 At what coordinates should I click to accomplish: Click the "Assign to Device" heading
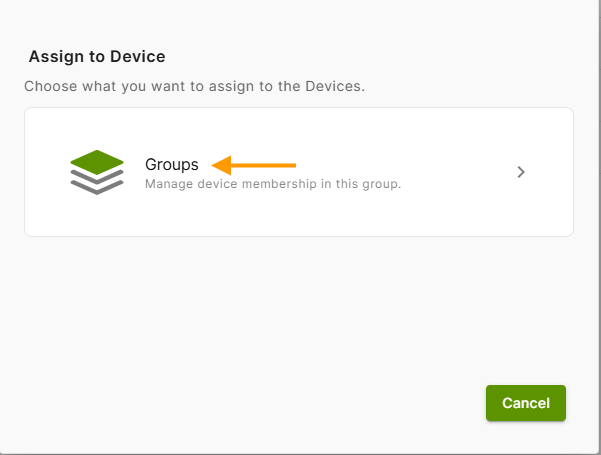(97, 57)
